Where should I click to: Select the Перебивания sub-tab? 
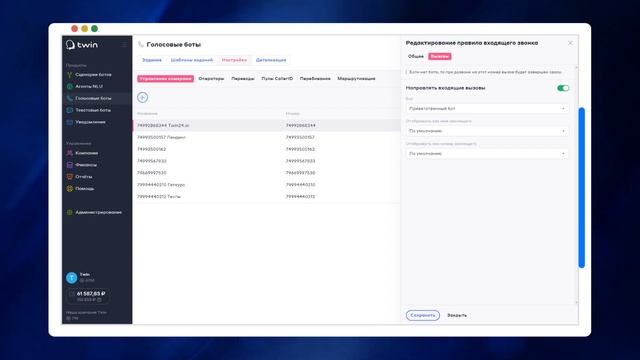(x=315, y=78)
